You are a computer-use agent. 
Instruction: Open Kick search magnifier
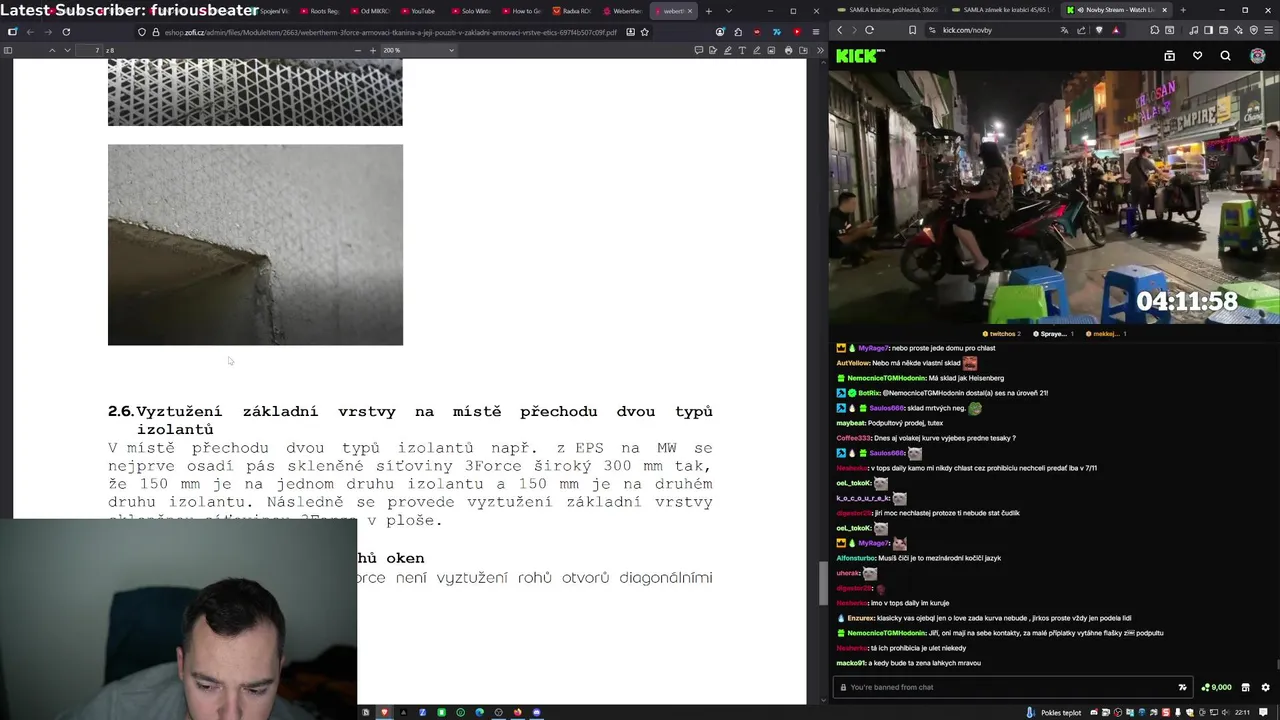pos(1225,56)
